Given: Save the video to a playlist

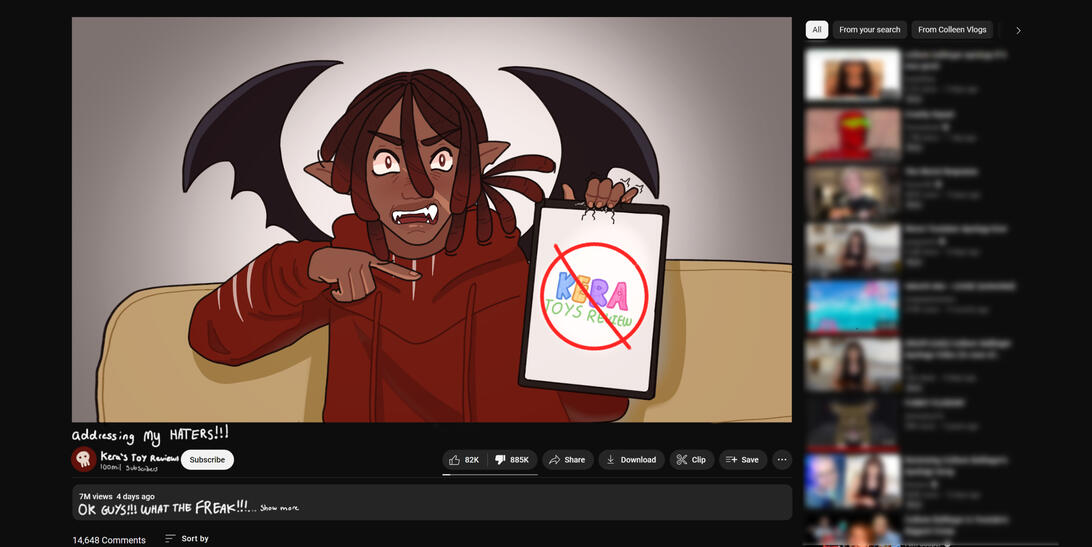Looking at the screenshot, I should coord(742,460).
